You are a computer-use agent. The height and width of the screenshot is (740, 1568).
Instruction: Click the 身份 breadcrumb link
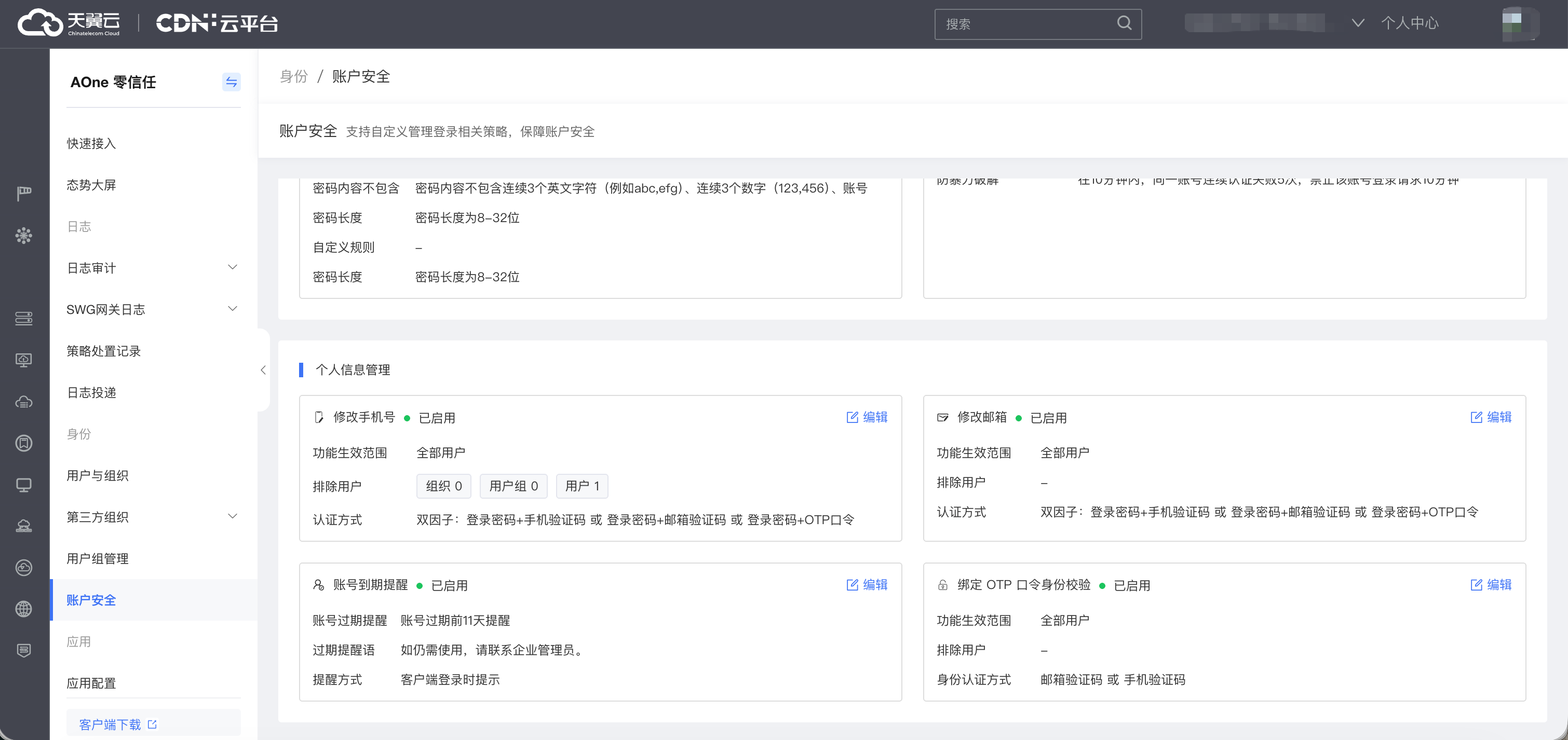pos(293,76)
